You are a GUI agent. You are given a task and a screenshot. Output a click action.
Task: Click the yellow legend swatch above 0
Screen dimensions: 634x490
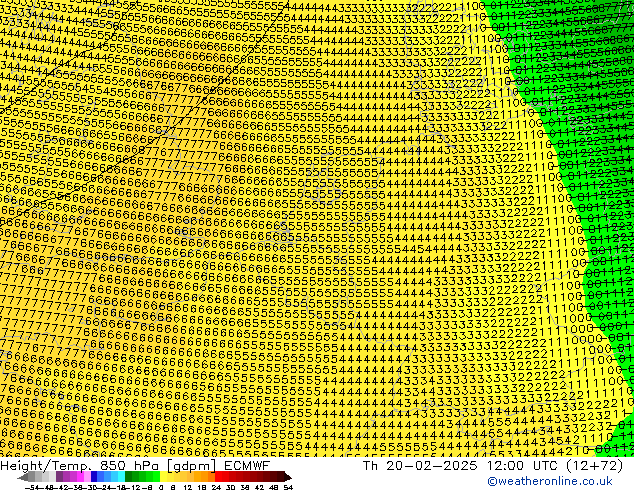pyautogui.click(x=164, y=476)
